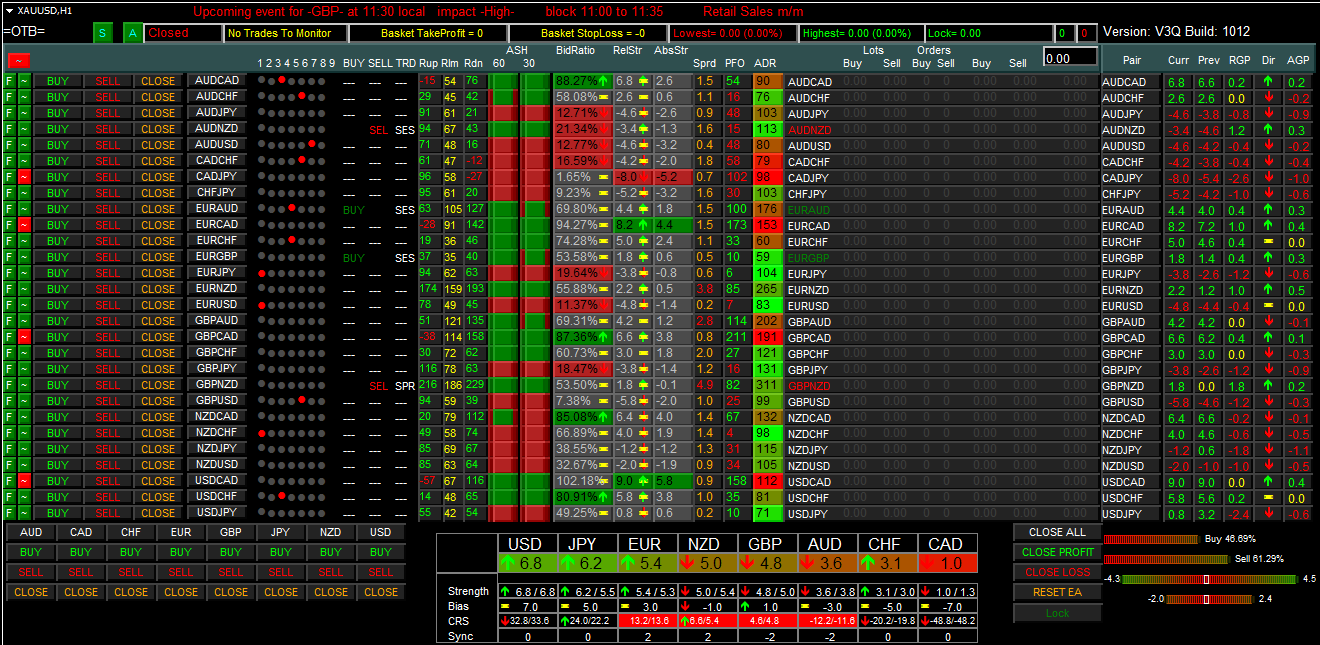This screenshot has width=1320, height=645.
Task: Toggle the green ~ button on the NZDJPY row
Action: pyautogui.click(x=24, y=449)
